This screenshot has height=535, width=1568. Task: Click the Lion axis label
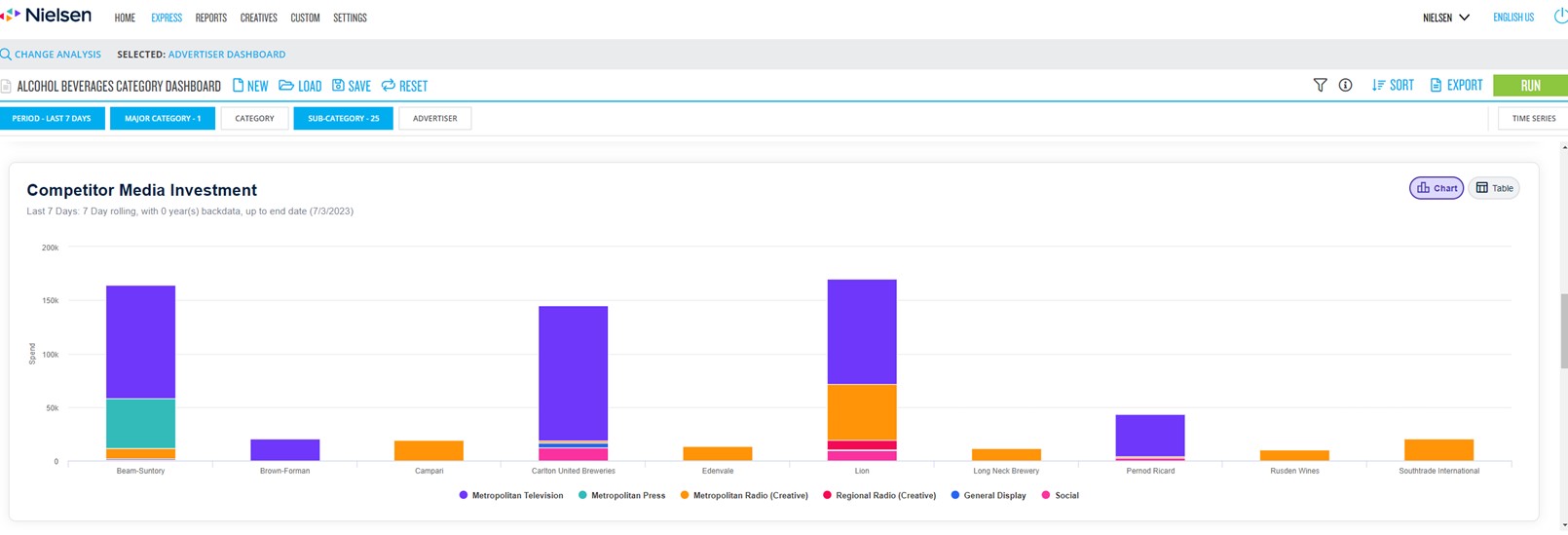[862, 471]
